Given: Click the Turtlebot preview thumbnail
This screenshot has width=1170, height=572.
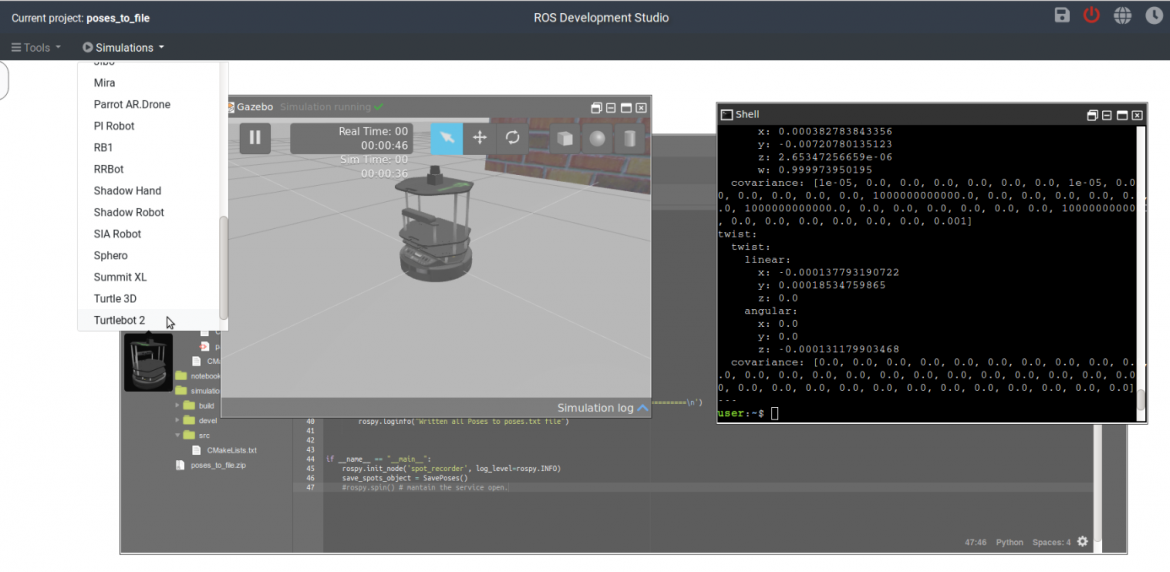Looking at the screenshot, I should (x=148, y=362).
